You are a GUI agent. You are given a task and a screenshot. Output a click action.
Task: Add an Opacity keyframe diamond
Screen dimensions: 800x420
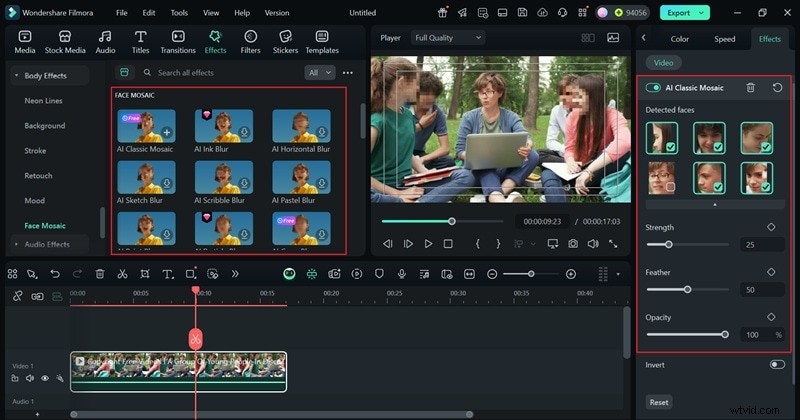pyautogui.click(x=771, y=317)
